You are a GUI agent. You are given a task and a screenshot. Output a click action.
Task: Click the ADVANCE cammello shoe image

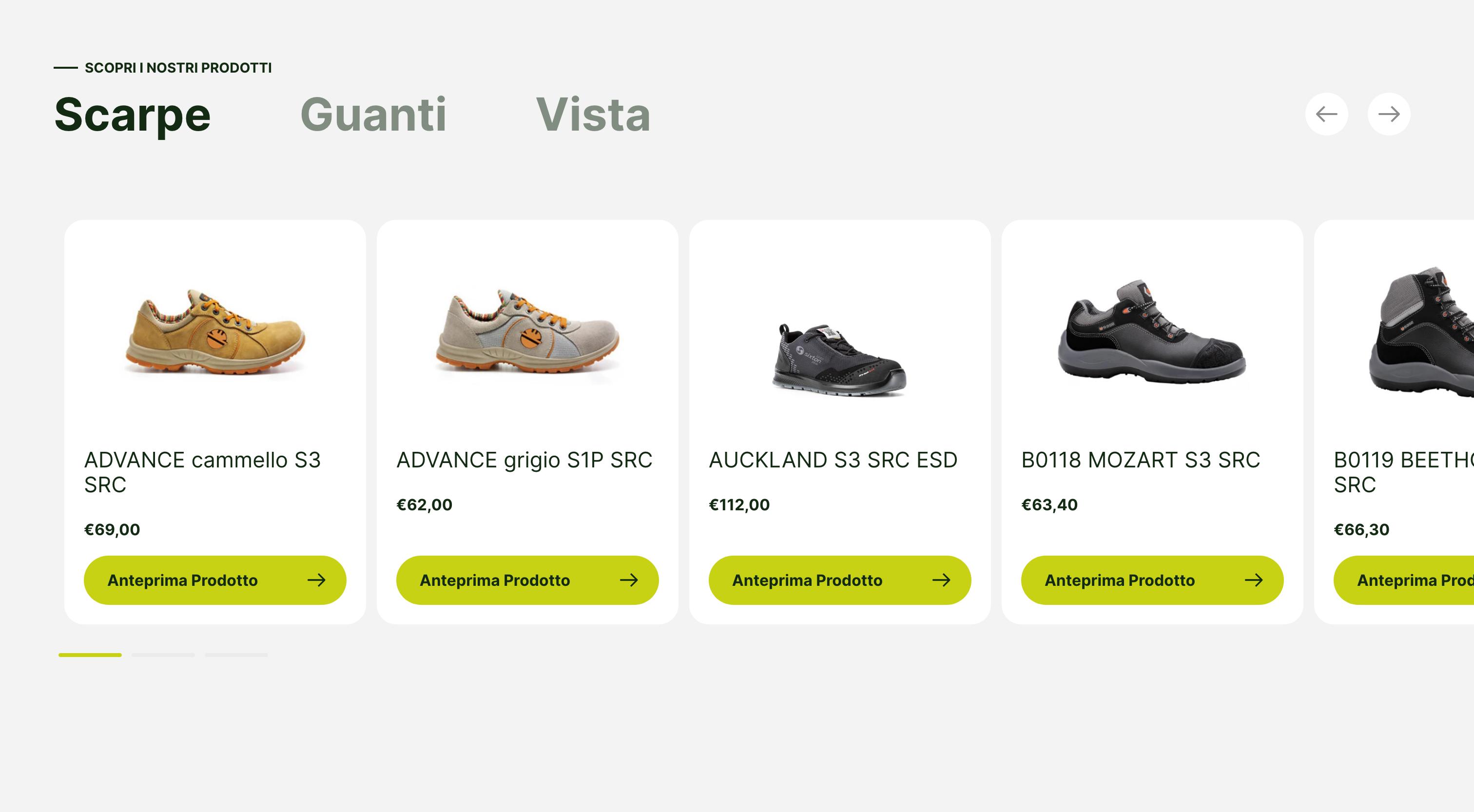[x=215, y=332]
